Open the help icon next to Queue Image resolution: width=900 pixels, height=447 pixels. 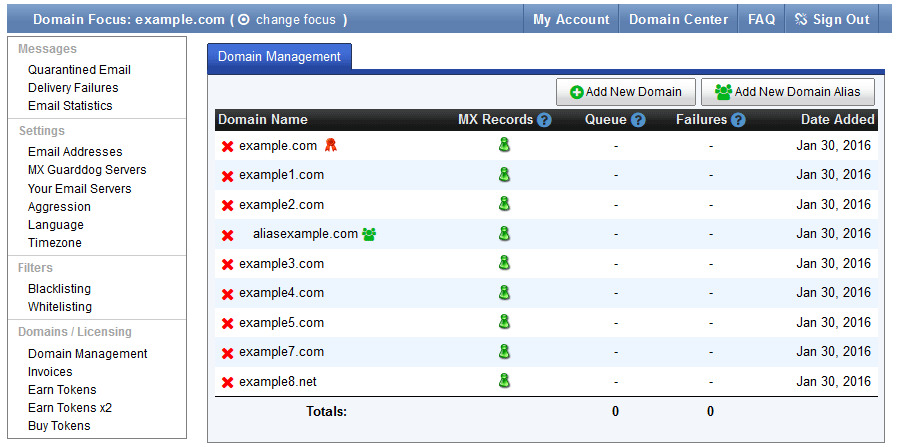point(638,120)
